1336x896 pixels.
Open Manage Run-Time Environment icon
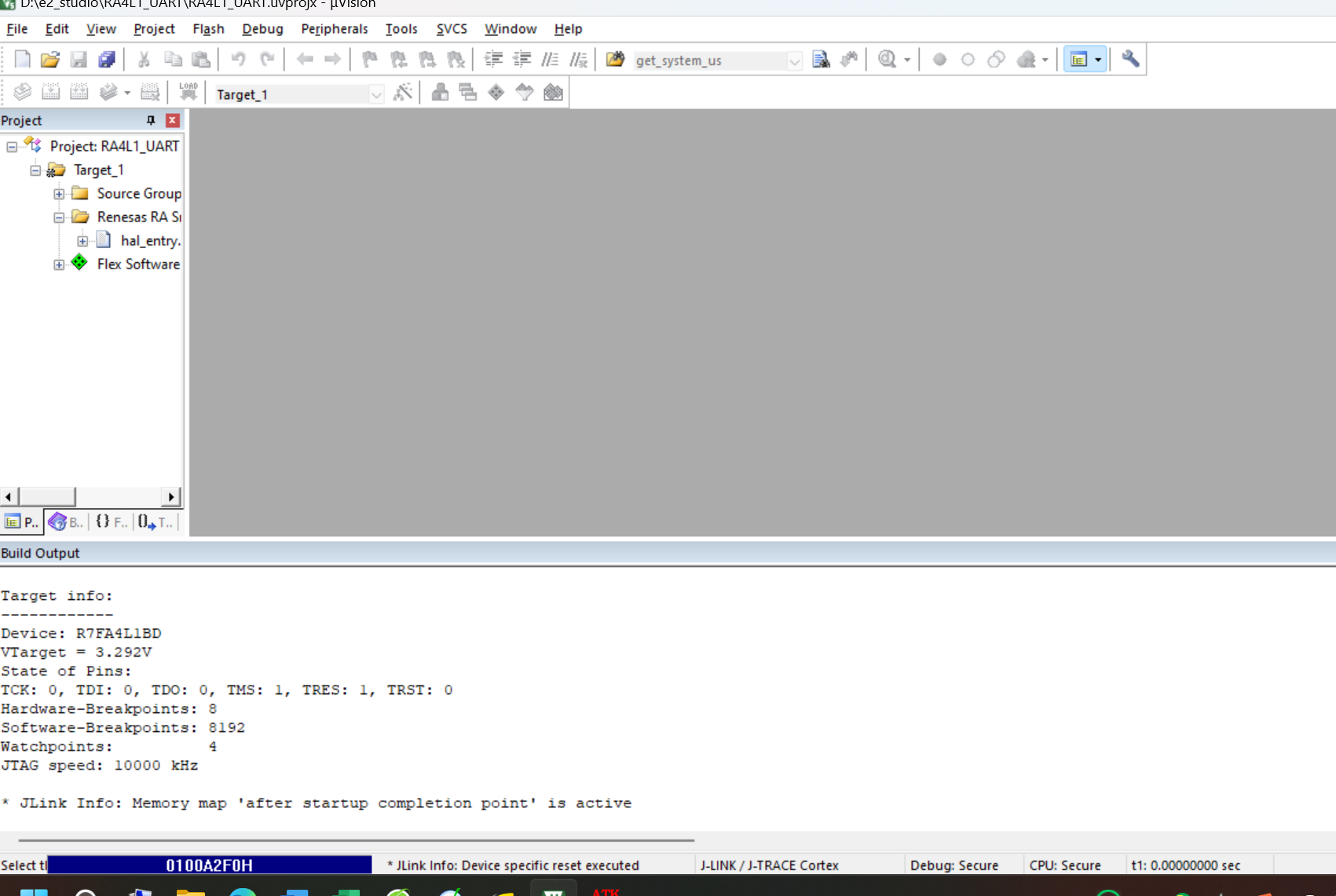coord(496,93)
